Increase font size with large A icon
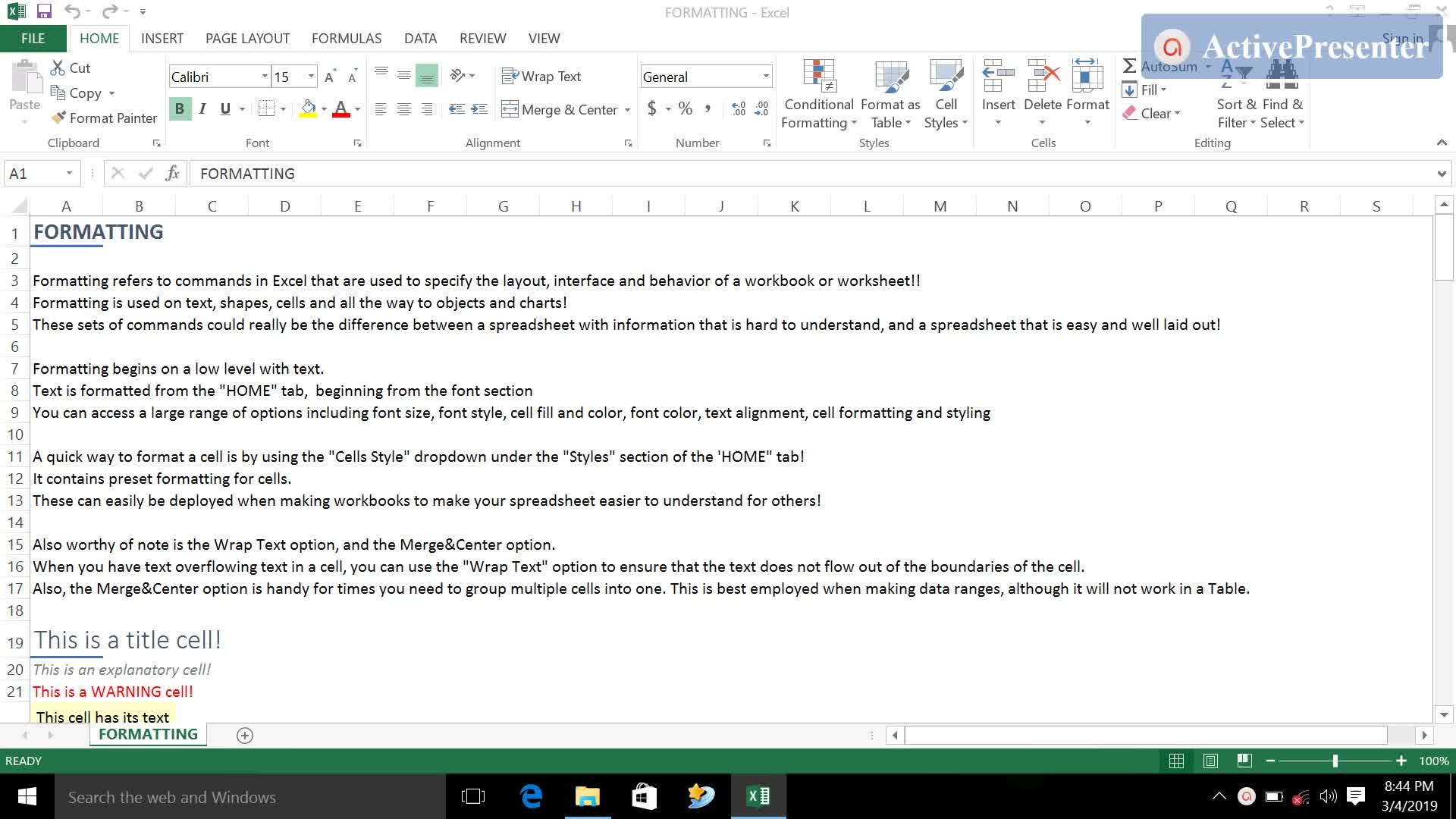 tap(330, 77)
